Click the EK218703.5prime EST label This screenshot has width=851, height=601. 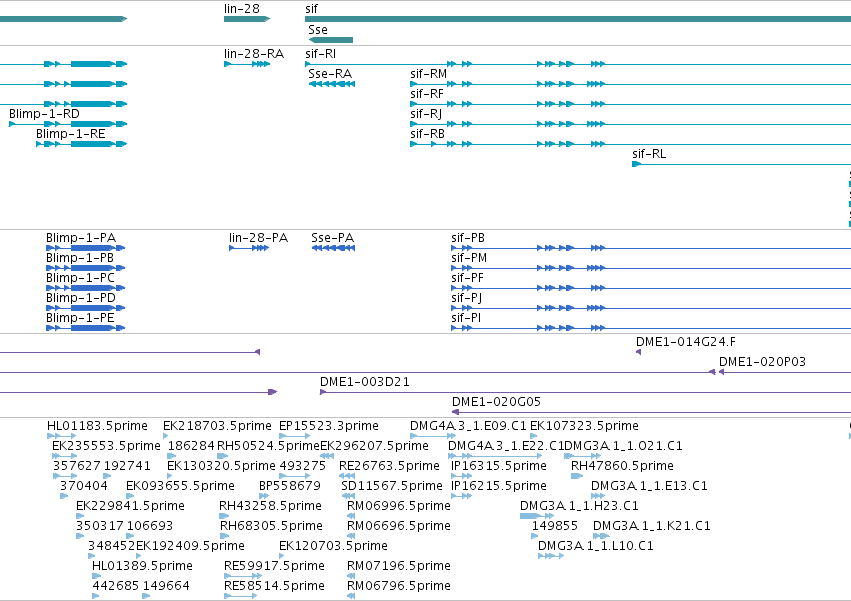tap(217, 426)
